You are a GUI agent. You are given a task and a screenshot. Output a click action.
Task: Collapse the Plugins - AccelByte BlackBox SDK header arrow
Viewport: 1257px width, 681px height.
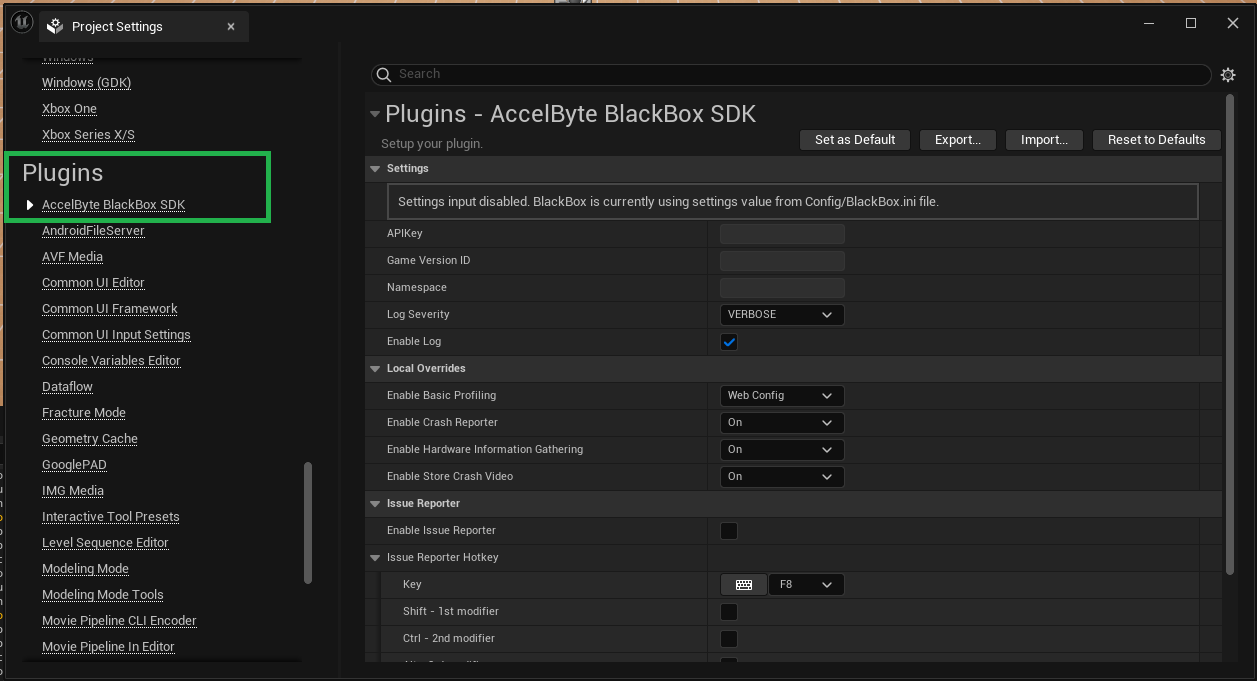[x=375, y=114]
